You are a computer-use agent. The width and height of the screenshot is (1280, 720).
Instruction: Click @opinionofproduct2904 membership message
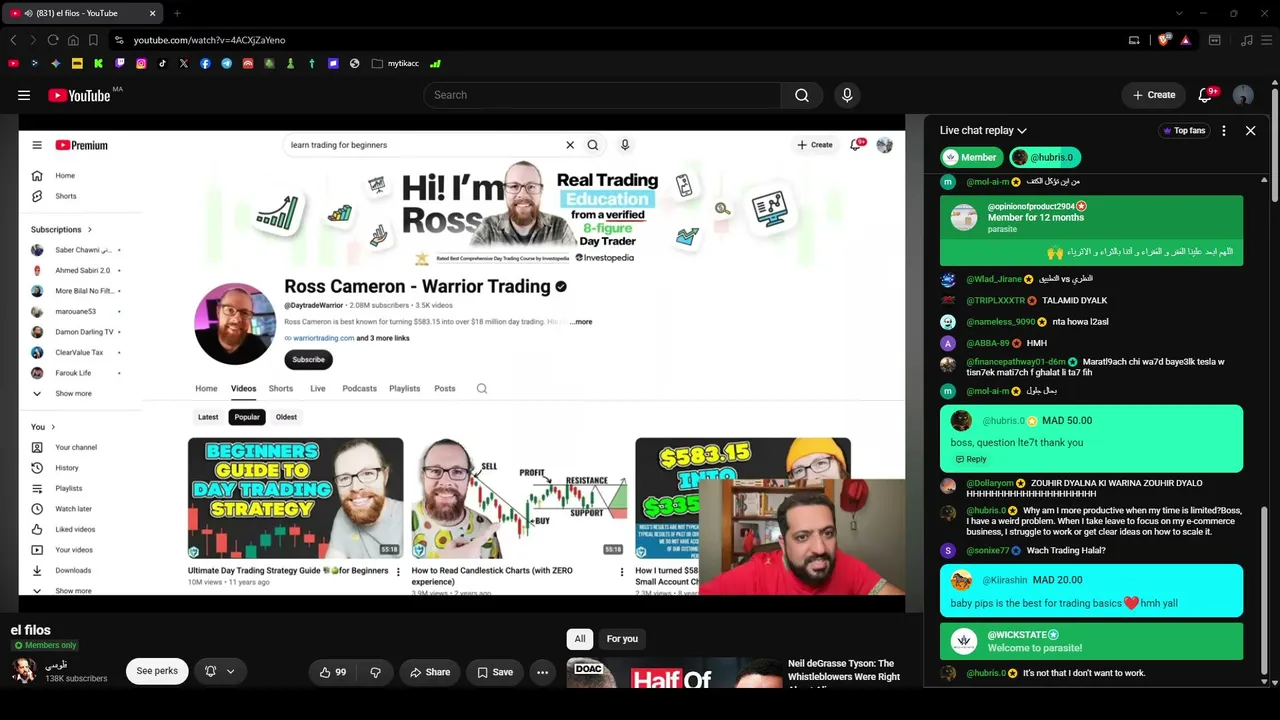[x=1091, y=231]
